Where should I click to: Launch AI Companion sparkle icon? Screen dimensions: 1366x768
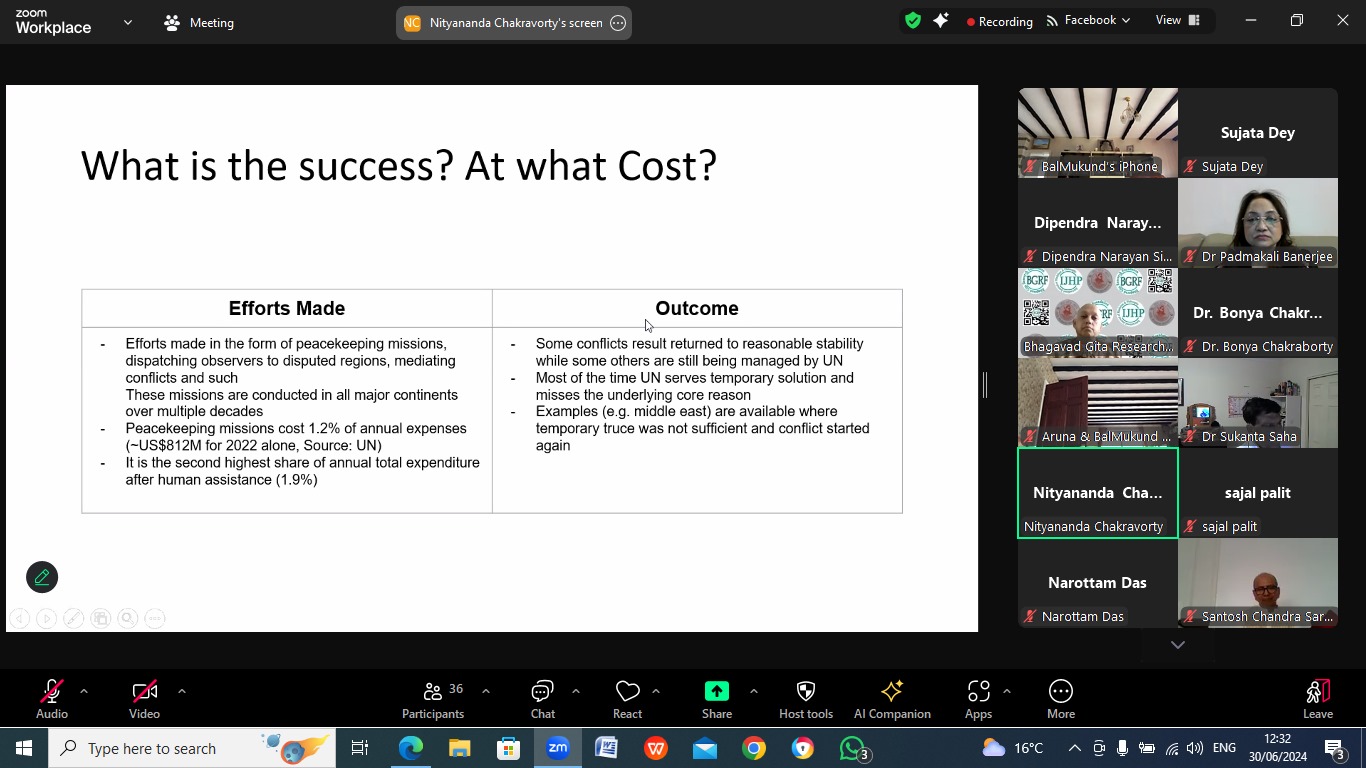pos(892,691)
